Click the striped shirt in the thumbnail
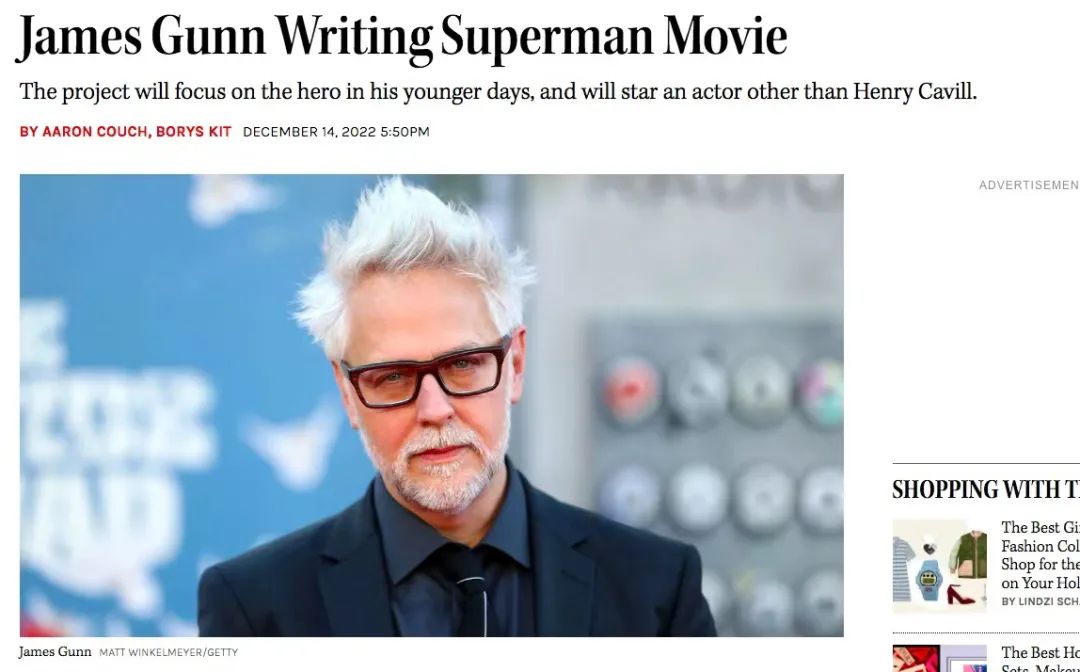The height and width of the screenshot is (672, 1080). pos(903,569)
